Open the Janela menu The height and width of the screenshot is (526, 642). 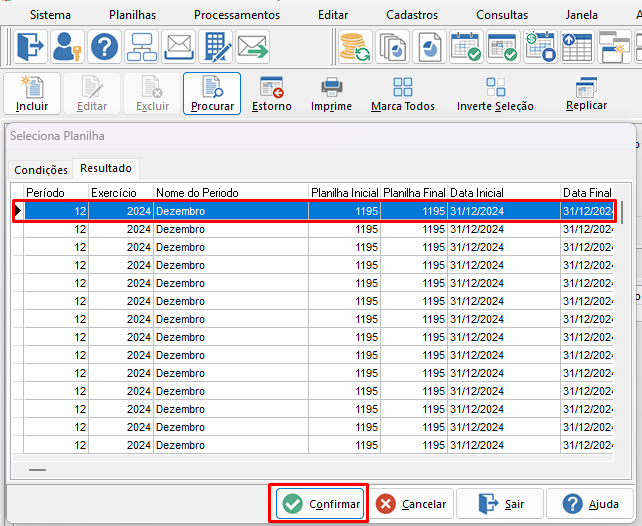pos(581,15)
